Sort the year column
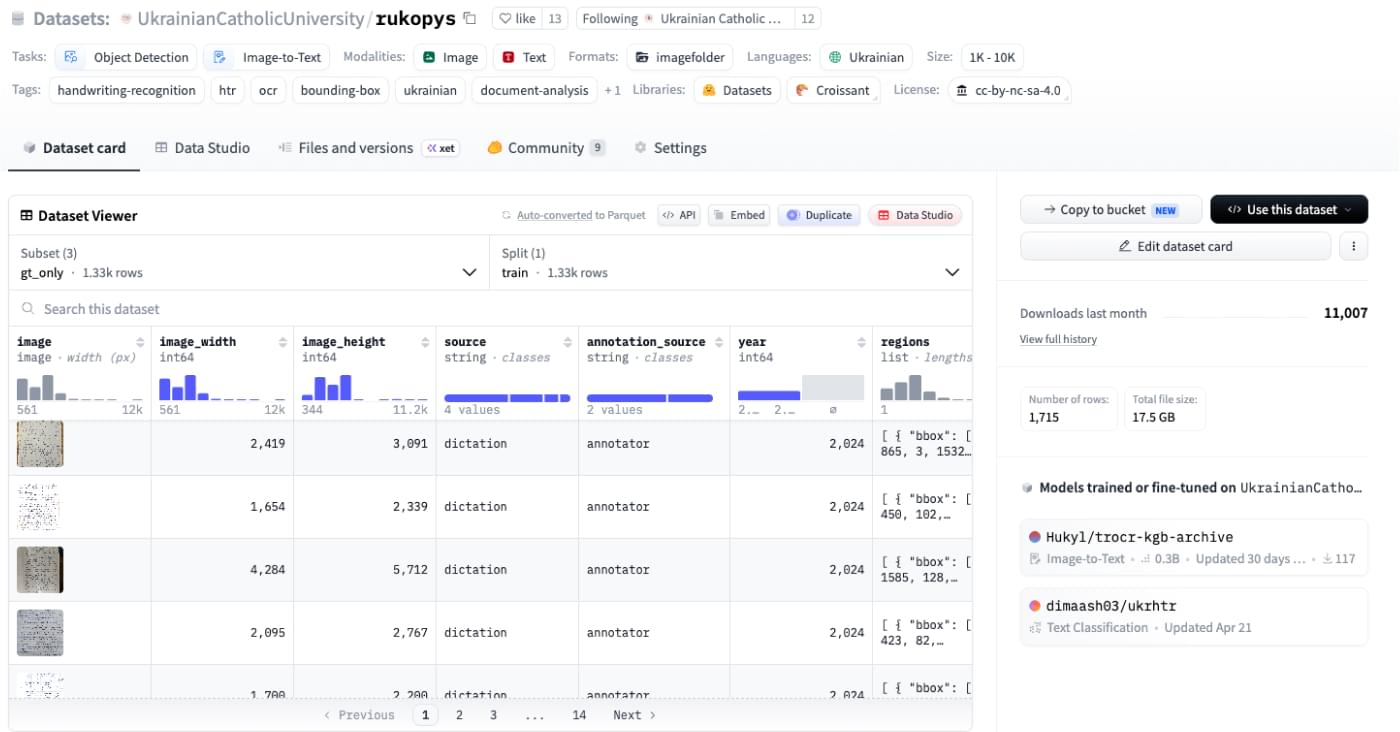 pyautogui.click(x=861, y=342)
